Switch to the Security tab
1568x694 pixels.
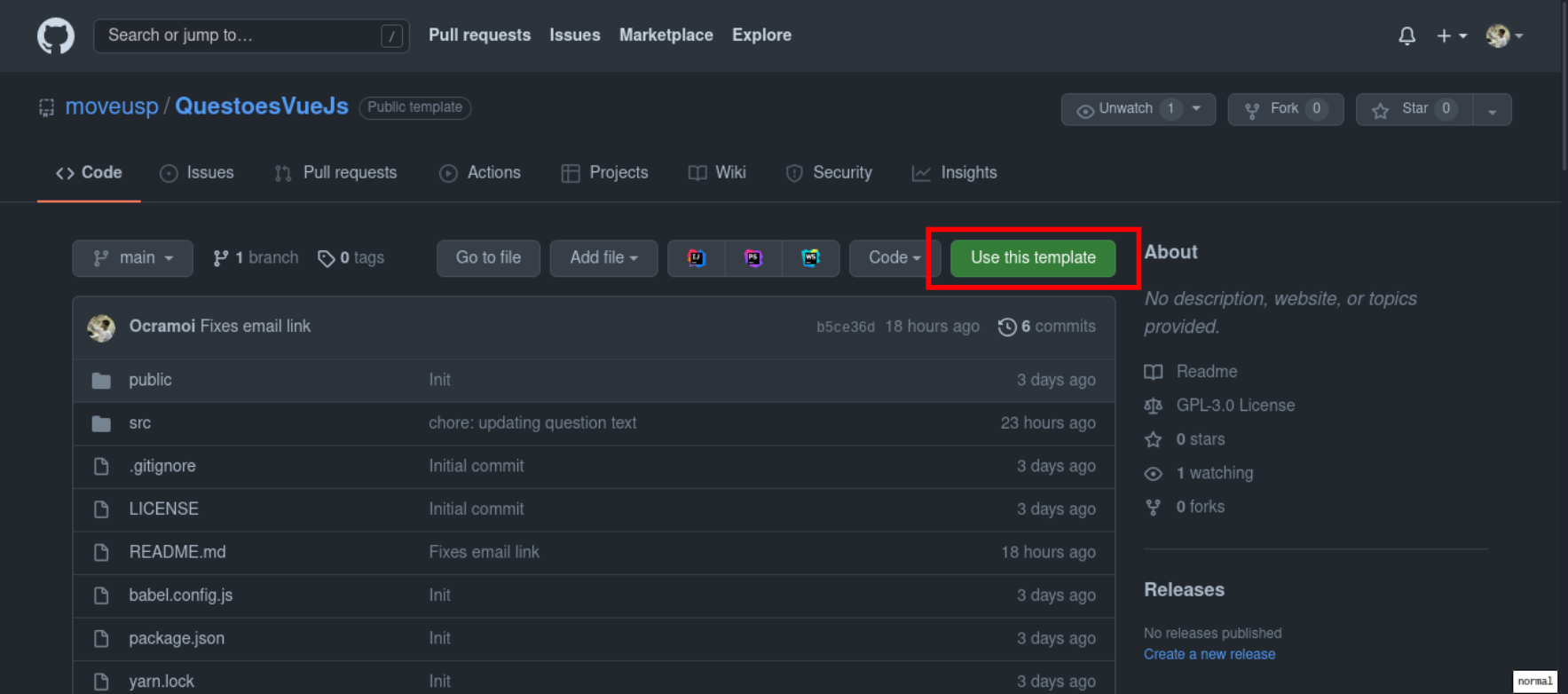[x=829, y=173]
